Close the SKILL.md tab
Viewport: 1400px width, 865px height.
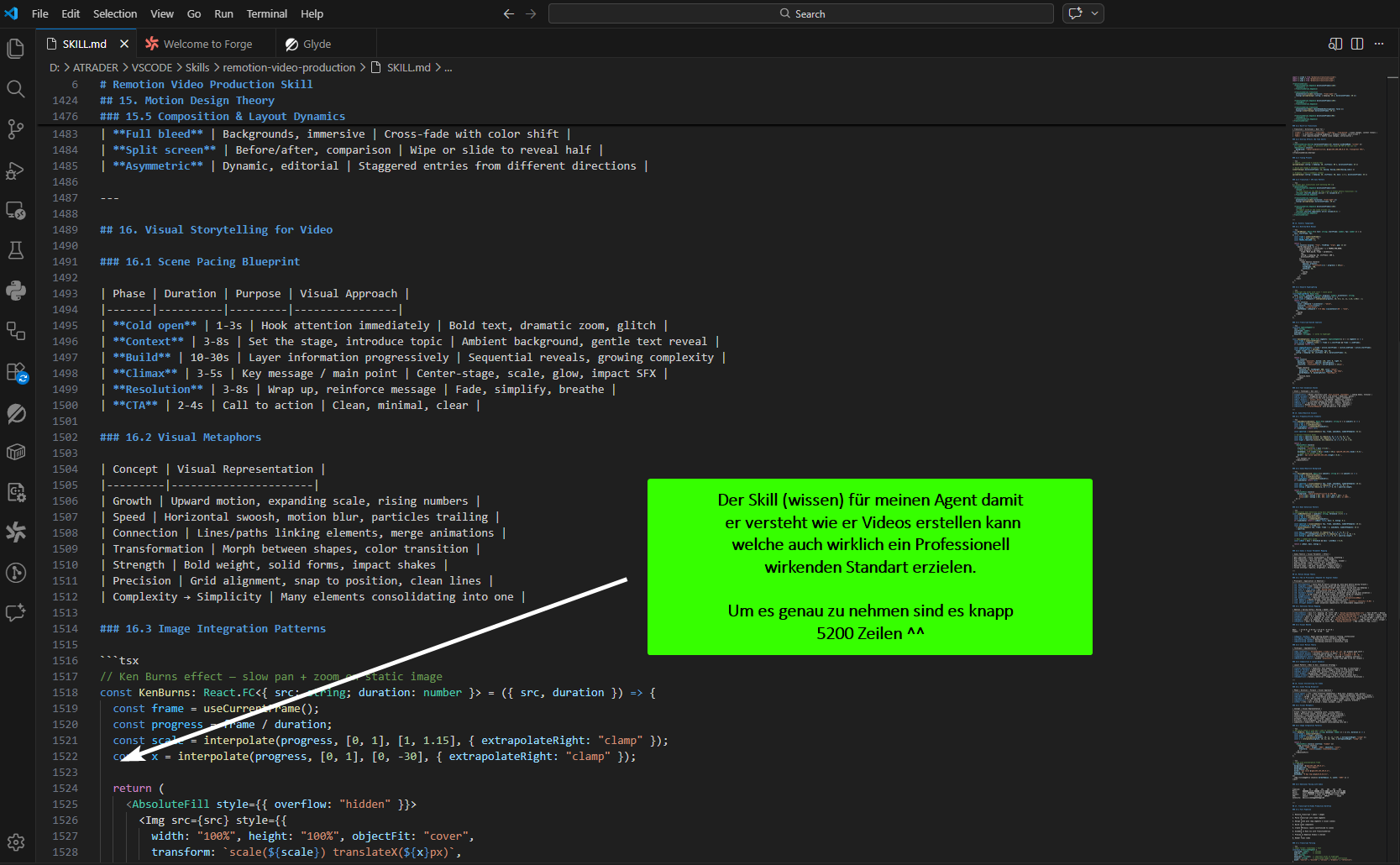(x=124, y=44)
